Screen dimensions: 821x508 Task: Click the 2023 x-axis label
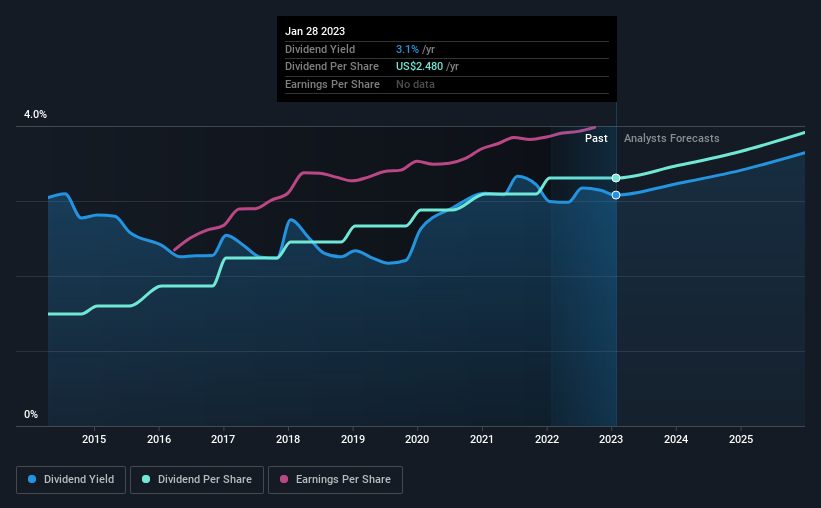(611, 439)
